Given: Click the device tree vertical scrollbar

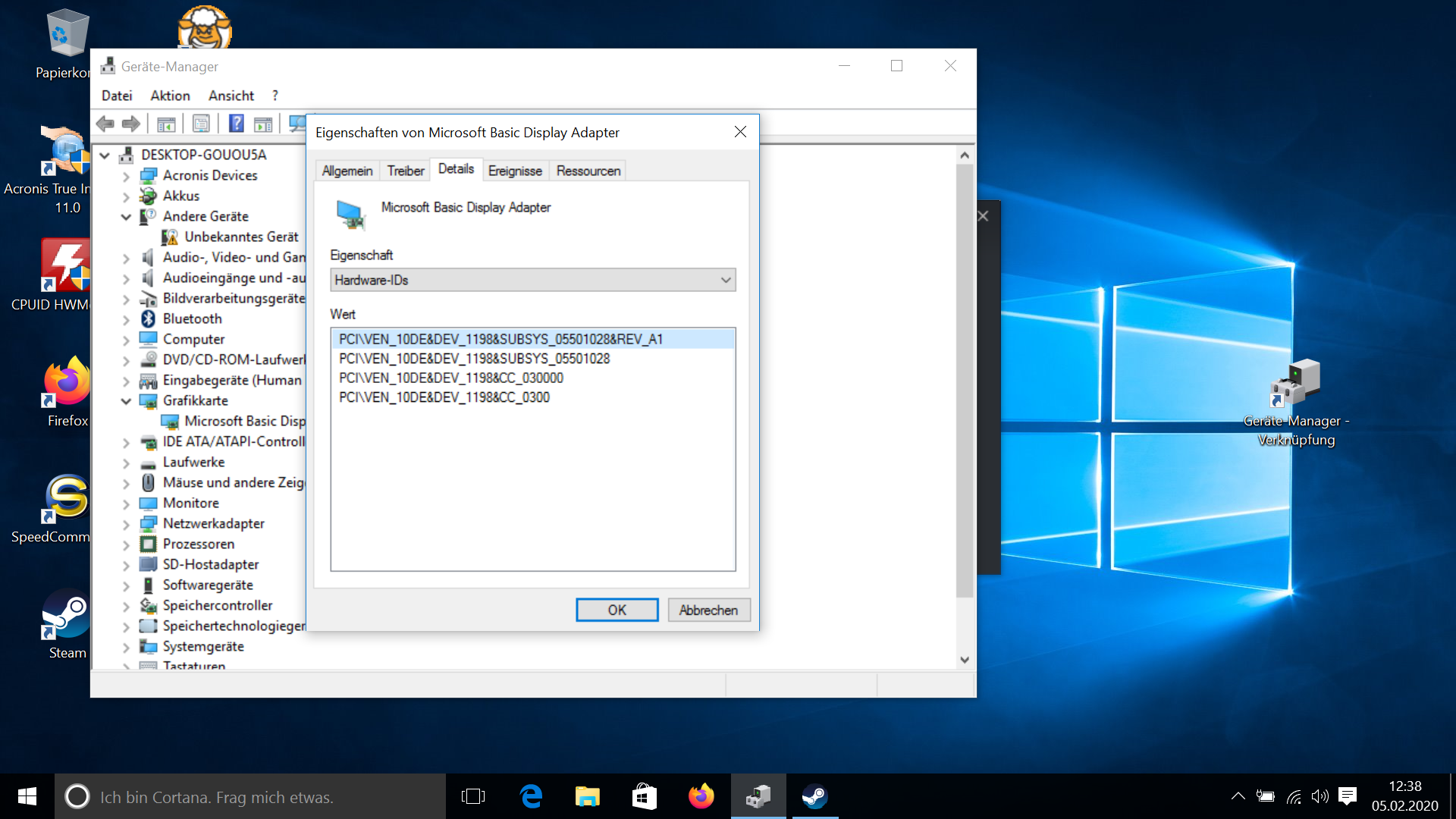Looking at the screenshot, I should pos(964,379).
